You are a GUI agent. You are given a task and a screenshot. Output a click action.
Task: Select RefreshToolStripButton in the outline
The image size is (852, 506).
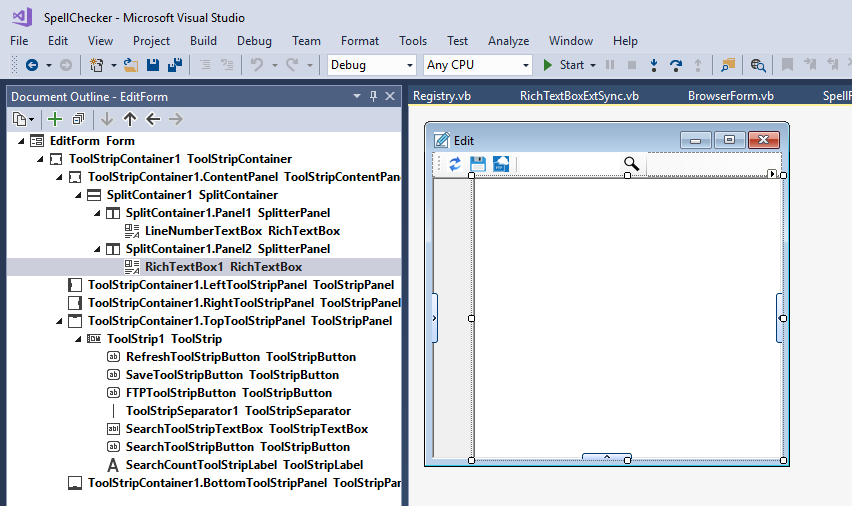[241, 357]
